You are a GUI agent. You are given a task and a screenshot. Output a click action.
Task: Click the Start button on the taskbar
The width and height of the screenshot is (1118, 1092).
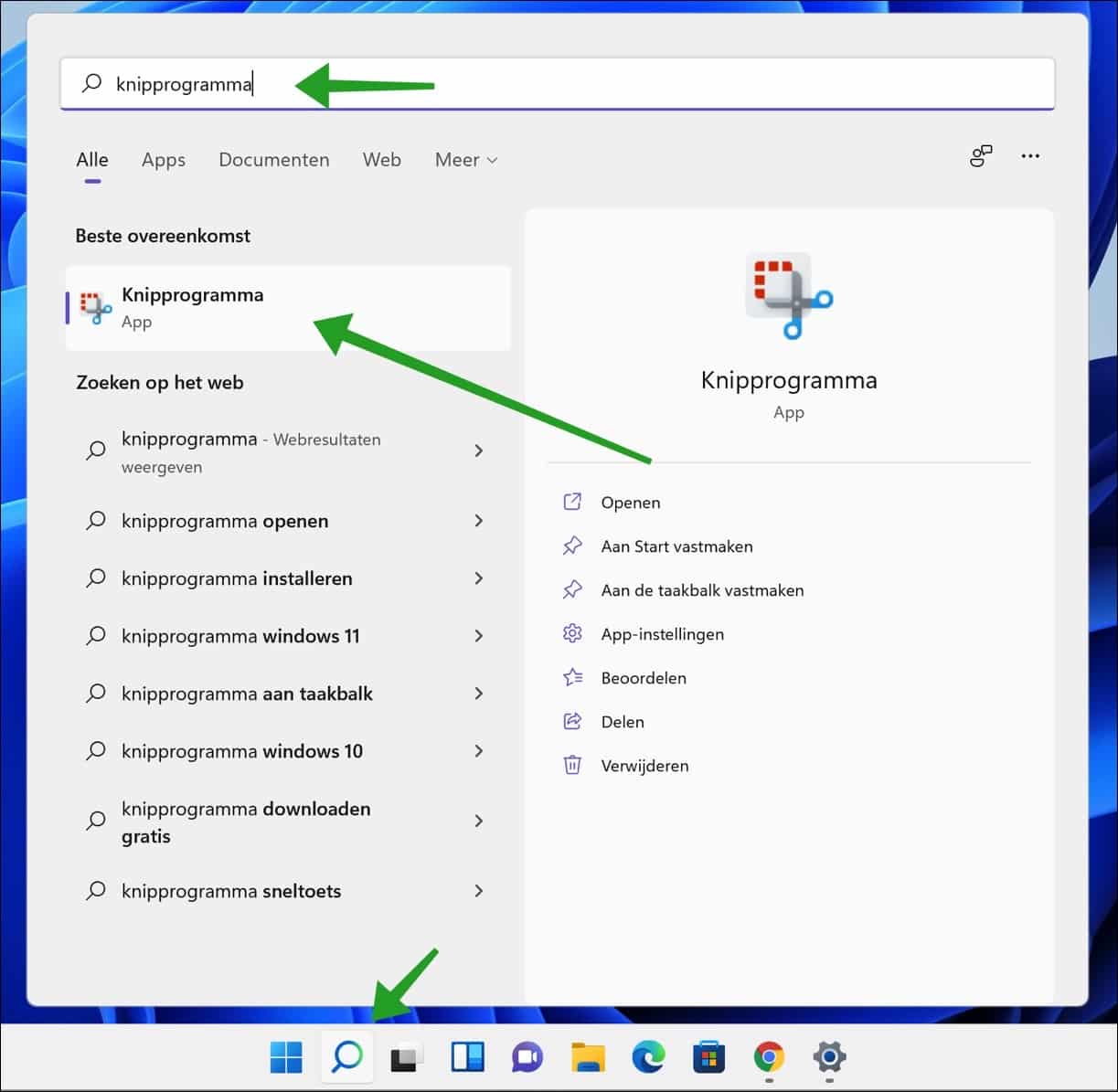[285, 1056]
